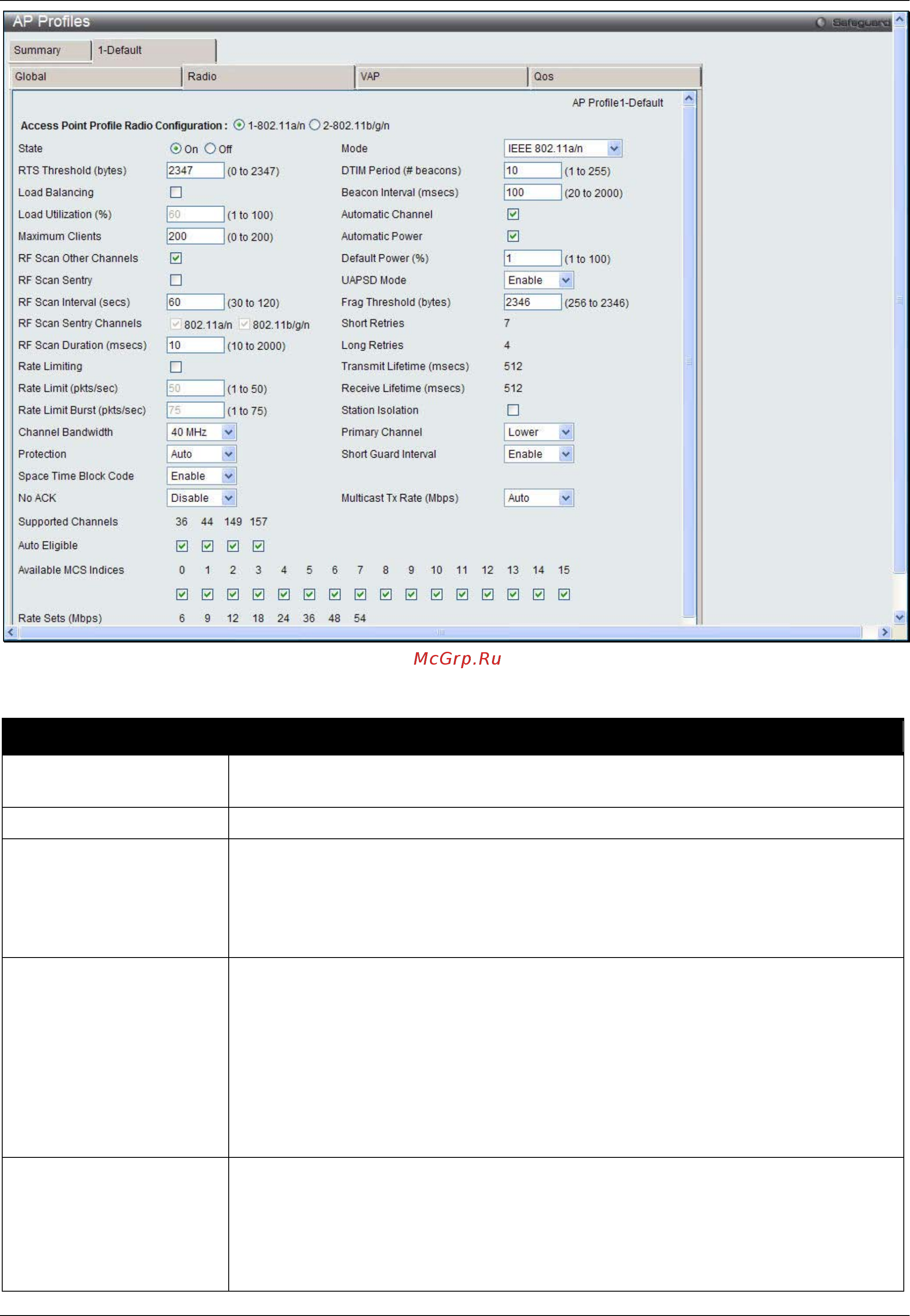Open the Protection dropdown
Image resolution: width=910 pixels, height=1316 pixels.
click(202, 454)
